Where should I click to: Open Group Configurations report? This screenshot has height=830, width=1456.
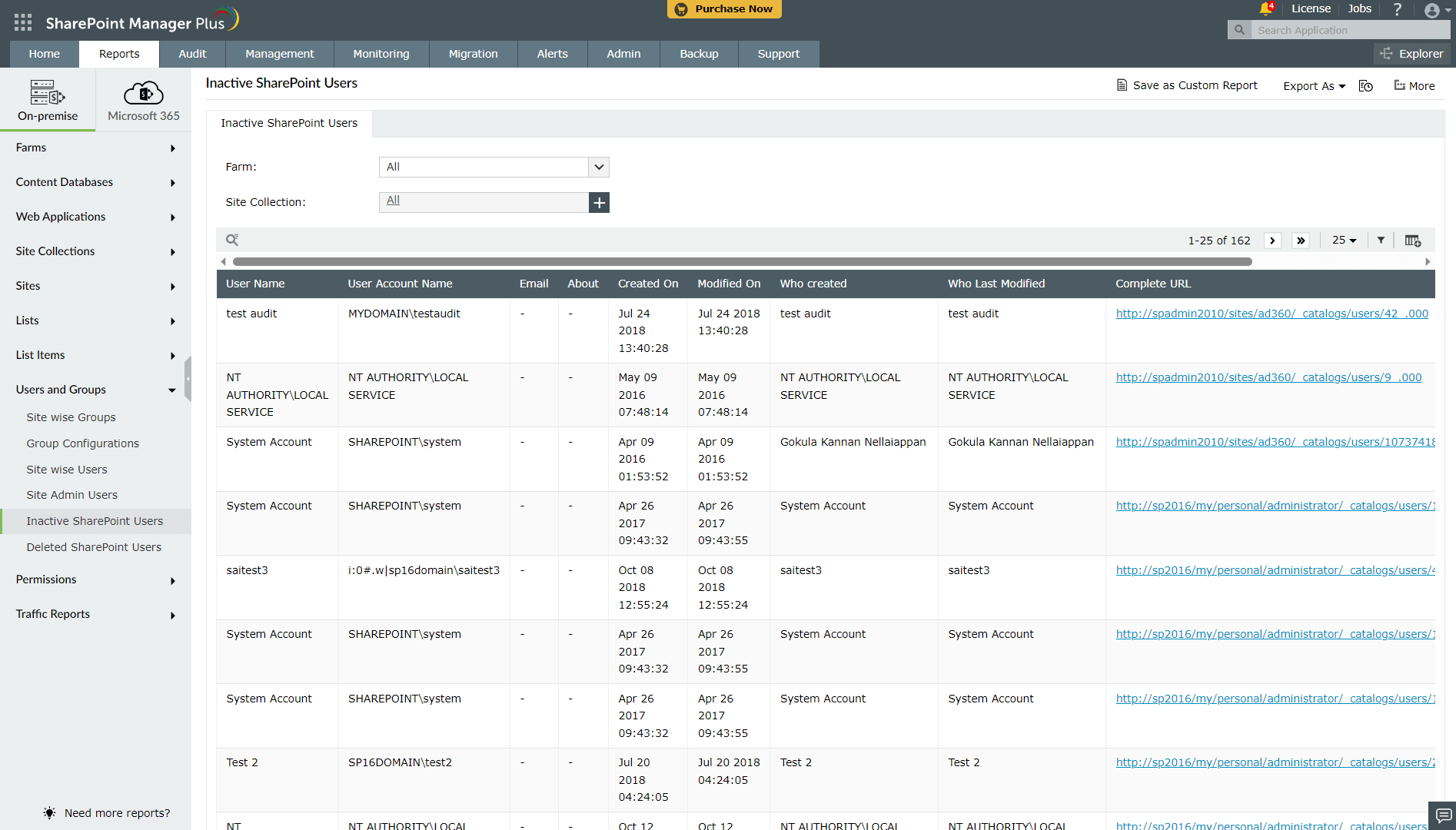pyautogui.click(x=83, y=443)
